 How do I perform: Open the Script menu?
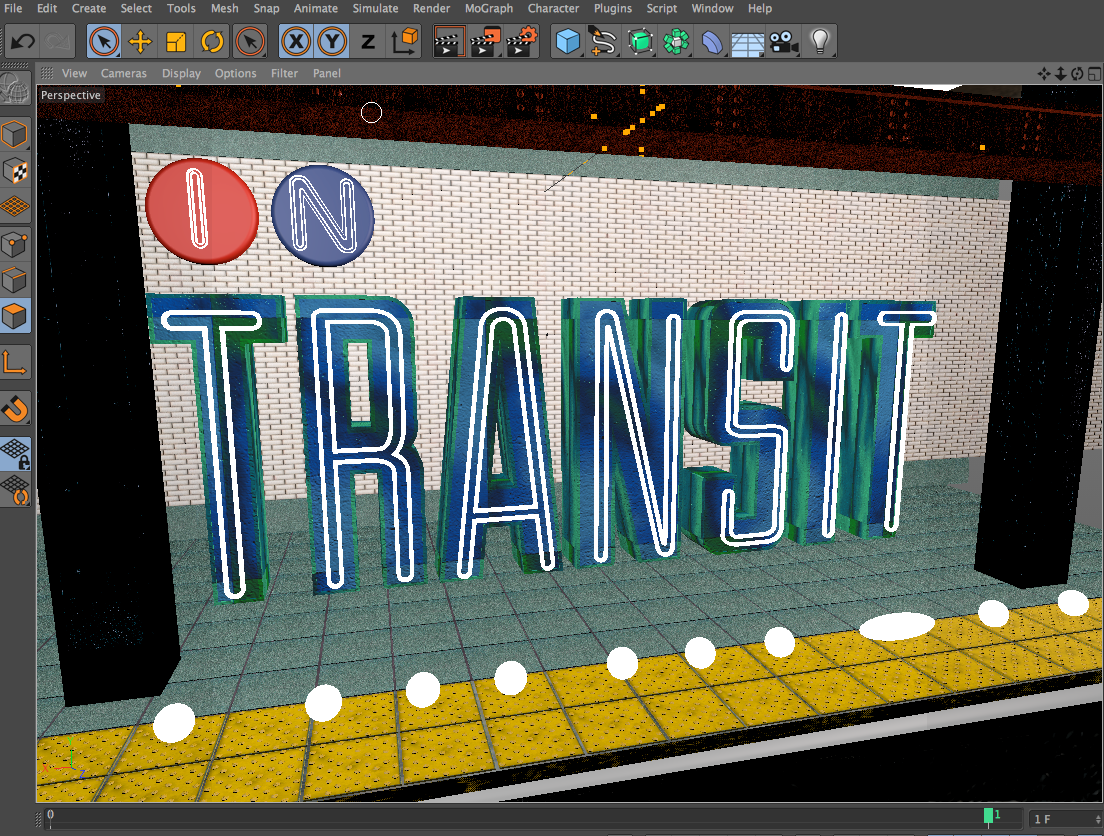(x=662, y=8)
